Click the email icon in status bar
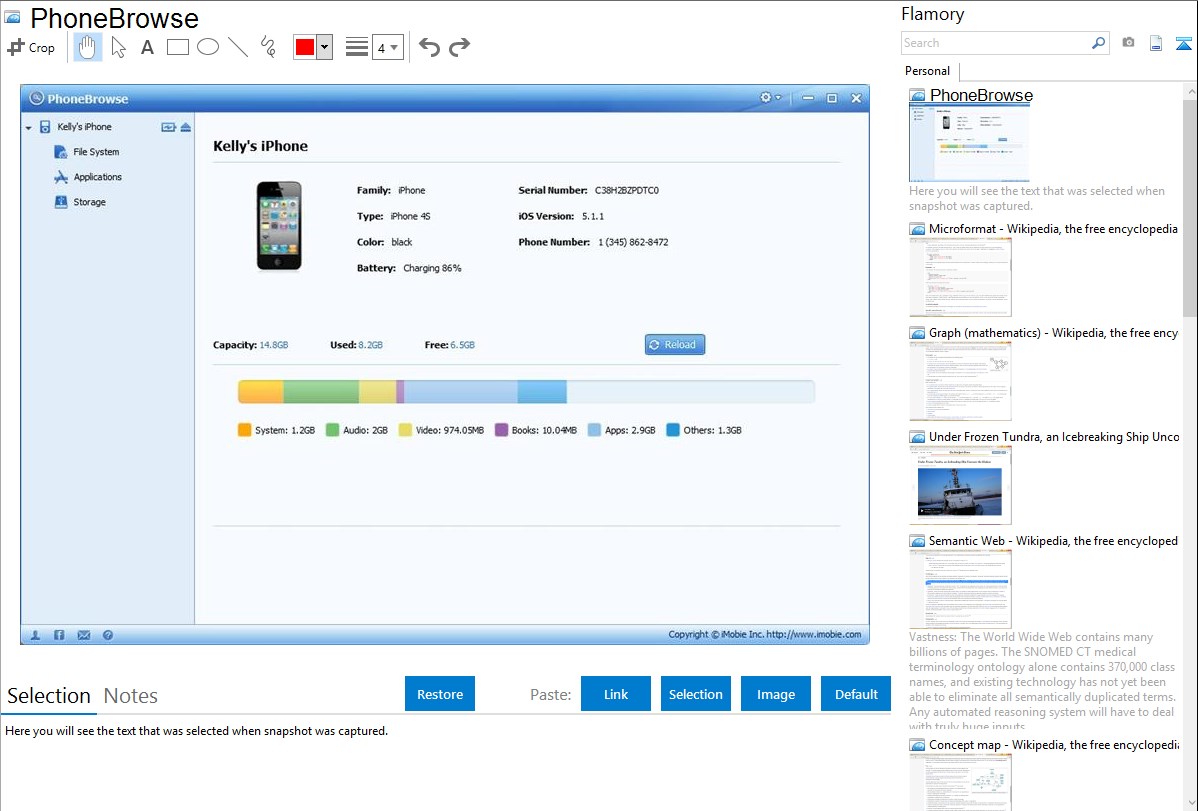1198x811 pixels. tap(84, 635)
